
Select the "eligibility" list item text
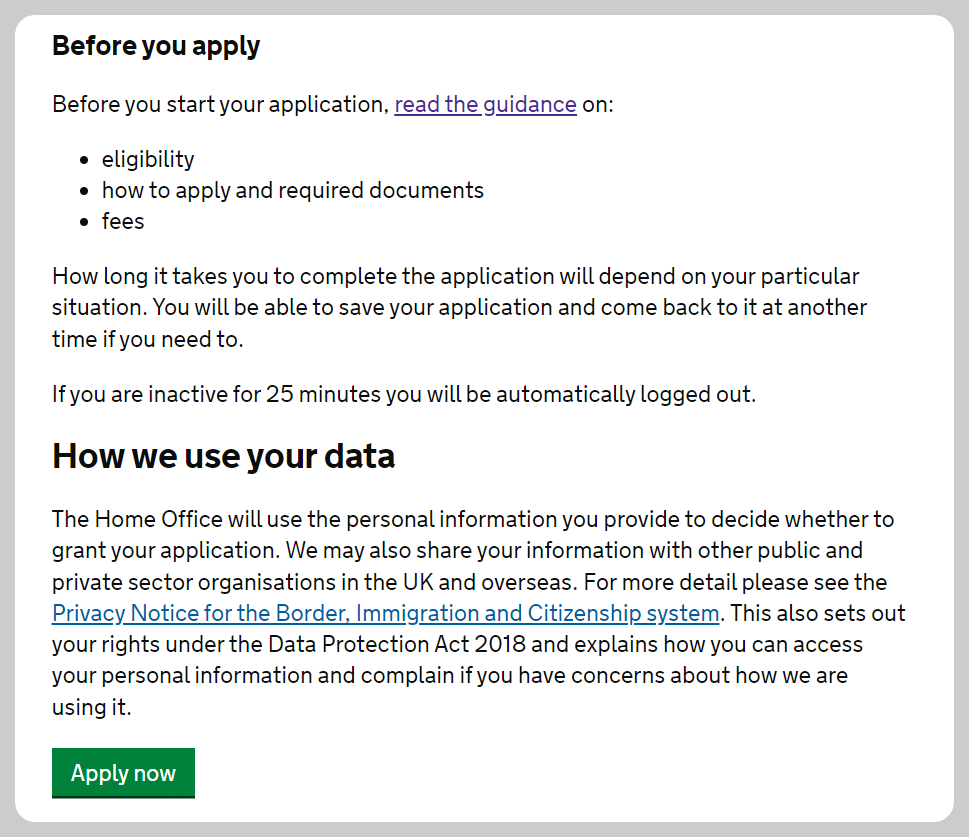148,160
